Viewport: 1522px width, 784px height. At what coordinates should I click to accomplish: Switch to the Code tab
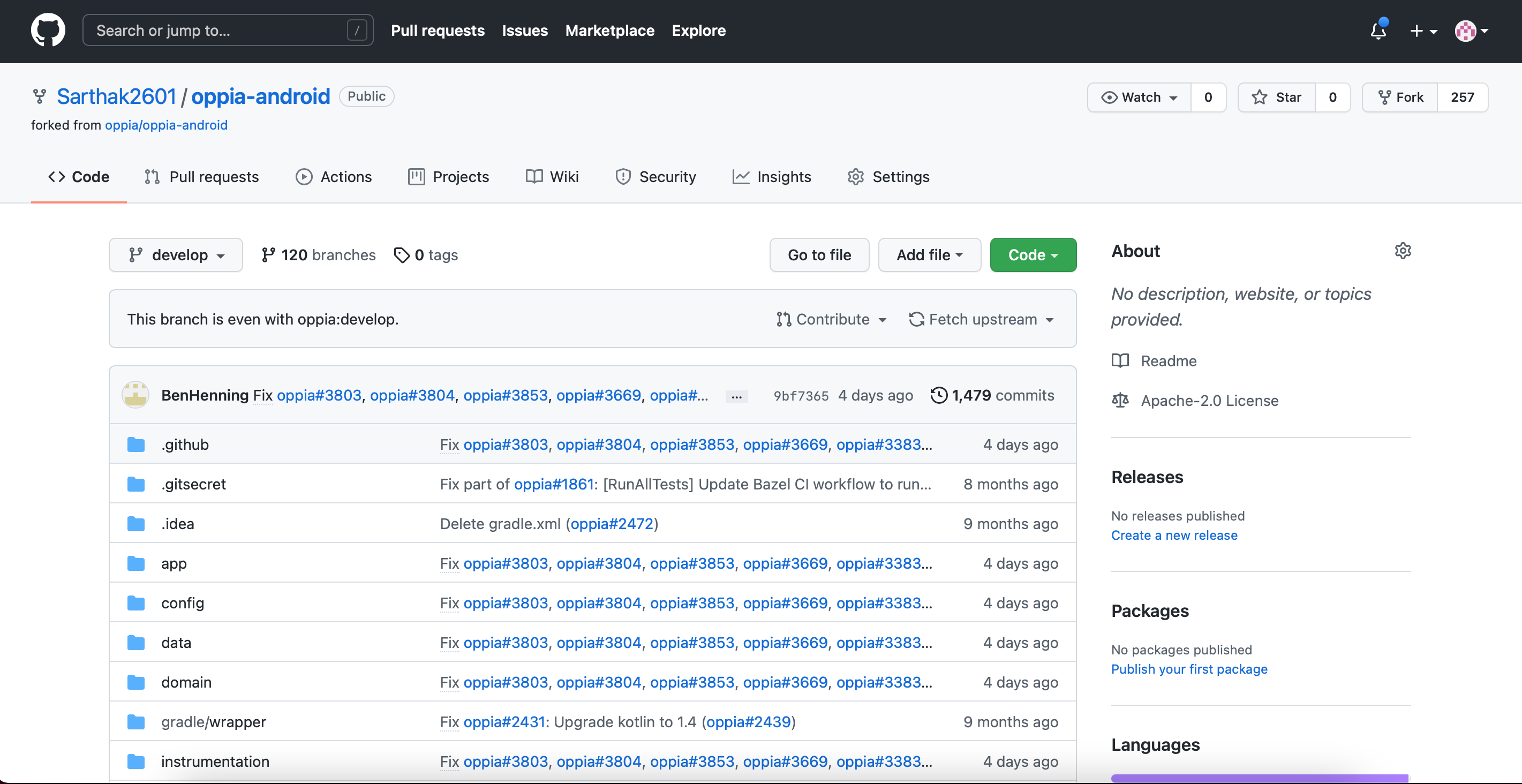coord(79,177)
